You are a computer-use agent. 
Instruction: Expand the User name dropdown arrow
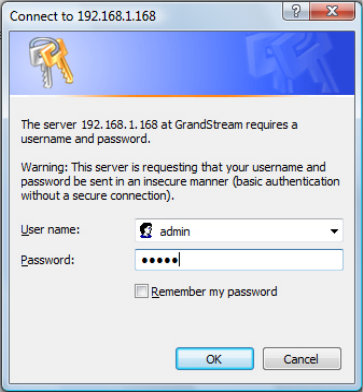(x=334, y=231)
